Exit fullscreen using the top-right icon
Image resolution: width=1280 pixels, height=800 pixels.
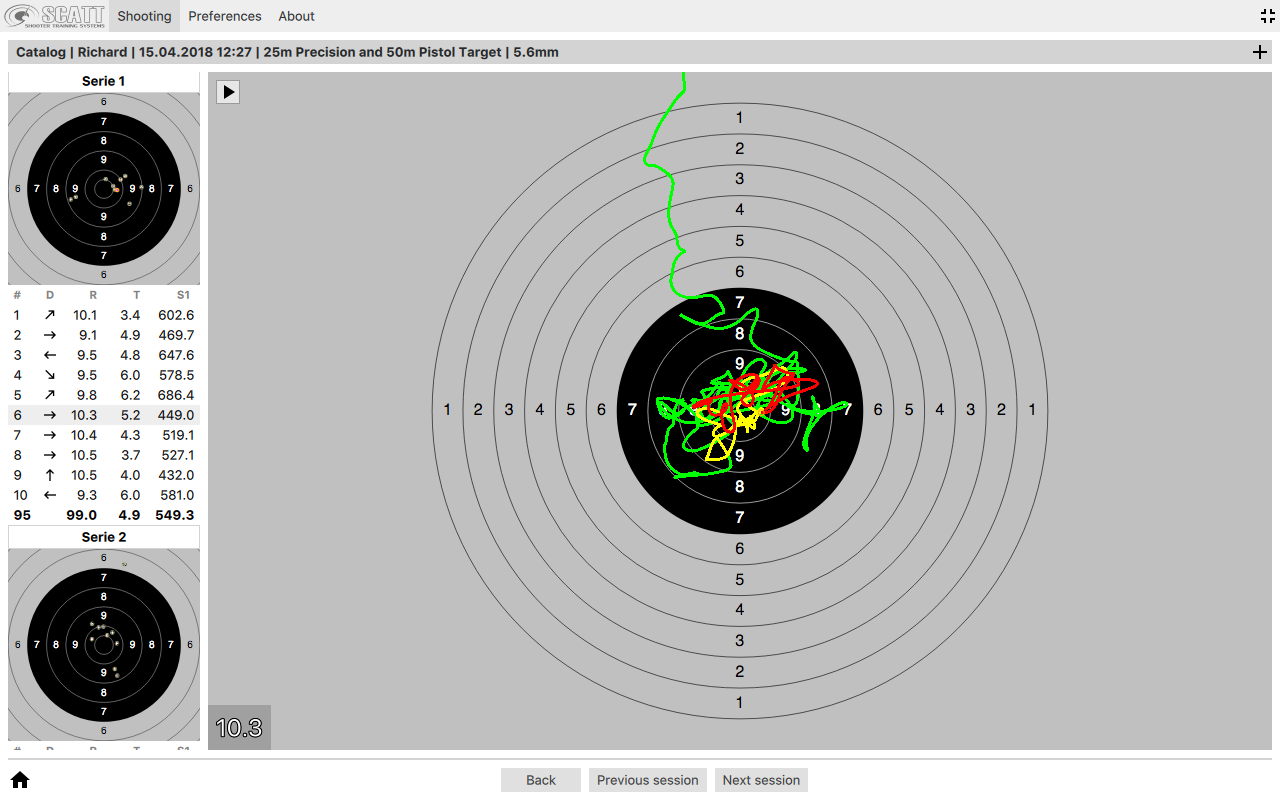point(1268,16)
